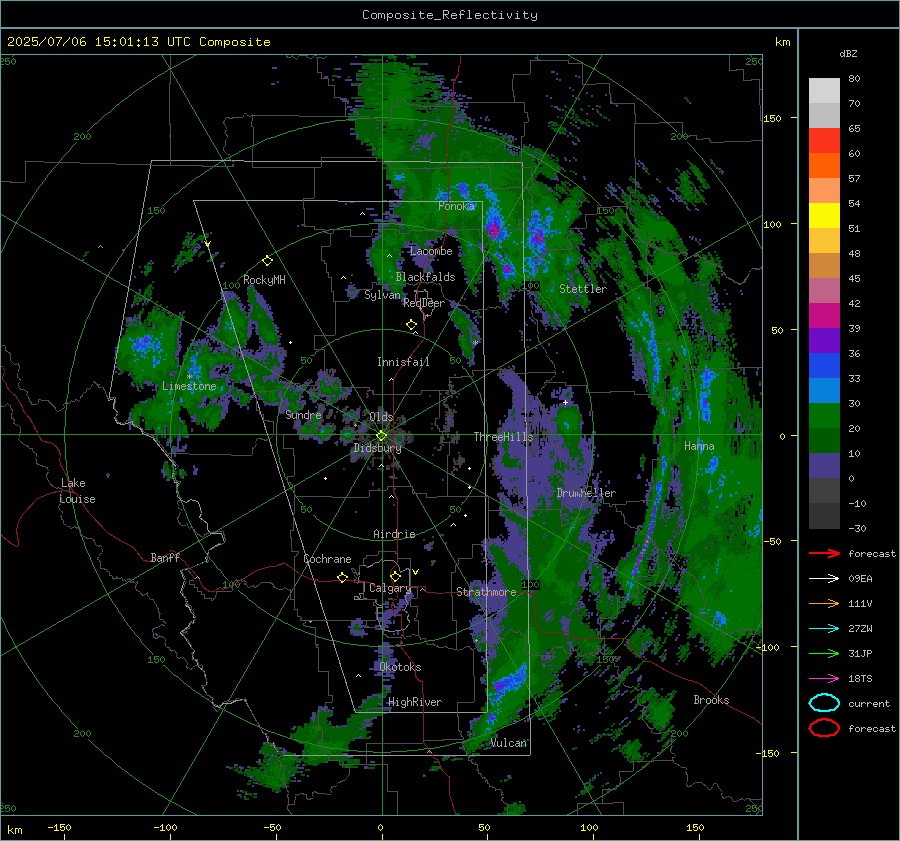
Task: Click the RedDeer city label
Action: (x=424, y=303)
